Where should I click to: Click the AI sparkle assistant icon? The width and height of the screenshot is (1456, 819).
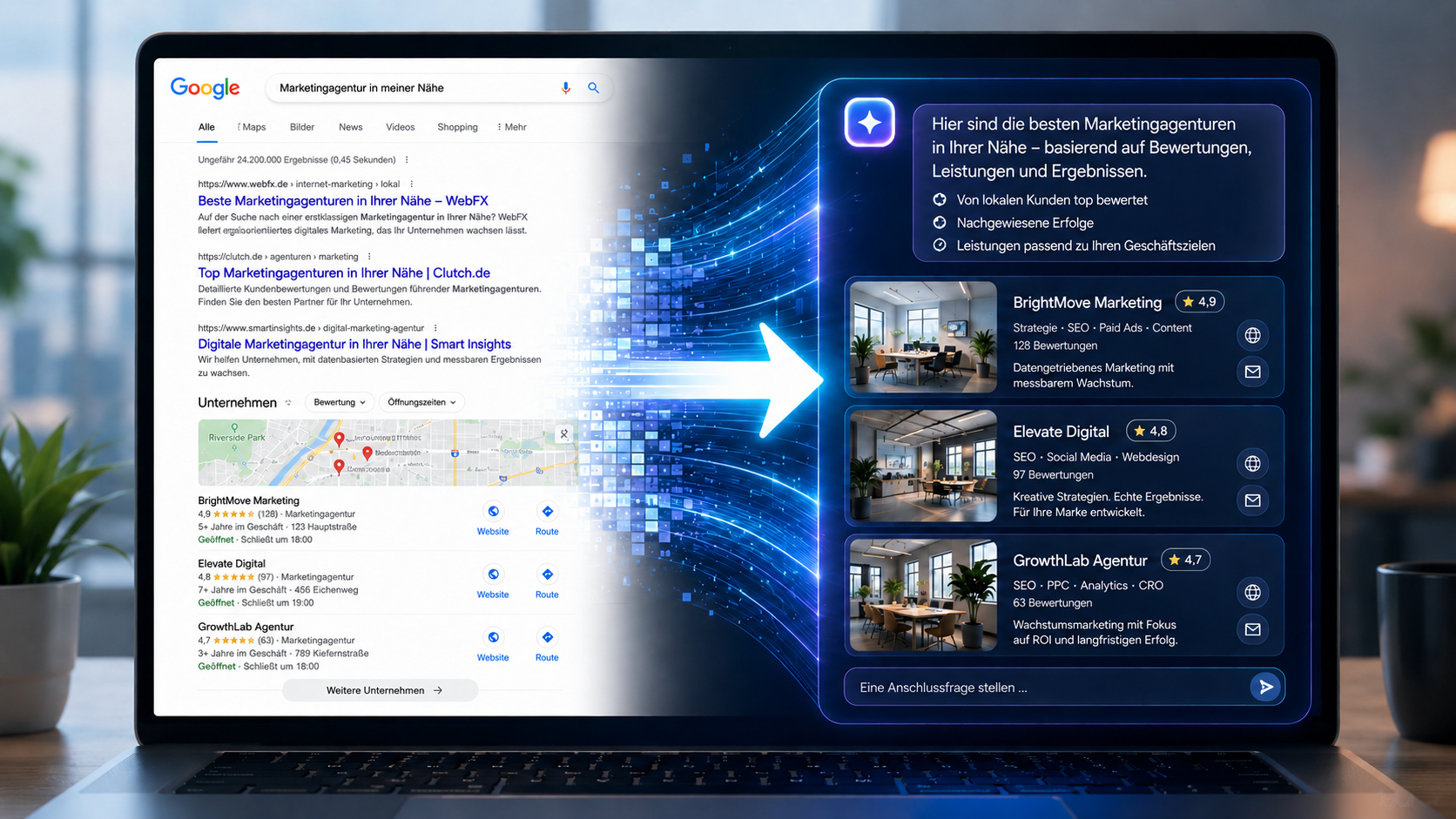click(x=869, y=123)
